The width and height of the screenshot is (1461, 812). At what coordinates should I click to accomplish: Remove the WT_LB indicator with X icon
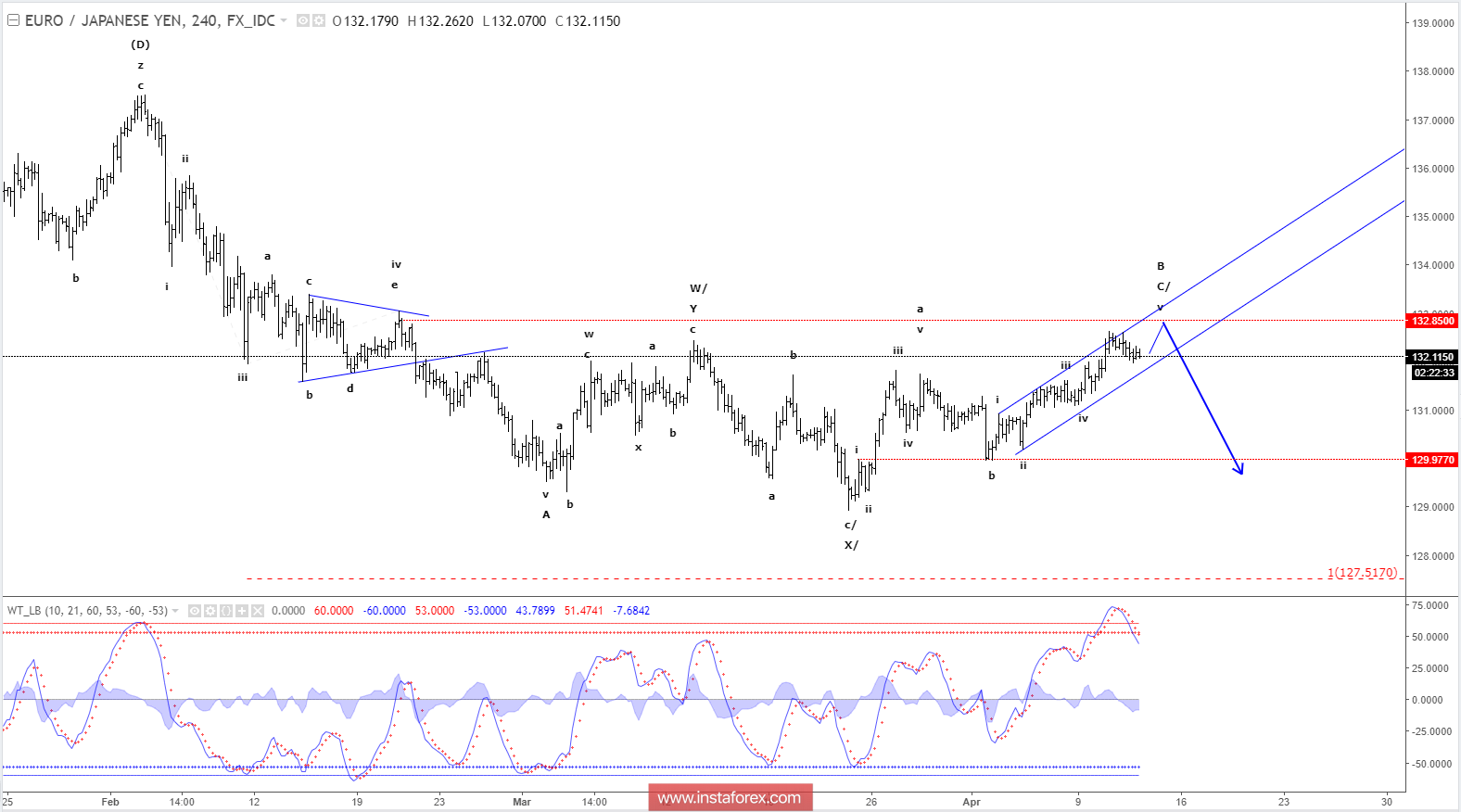[258, 611]
